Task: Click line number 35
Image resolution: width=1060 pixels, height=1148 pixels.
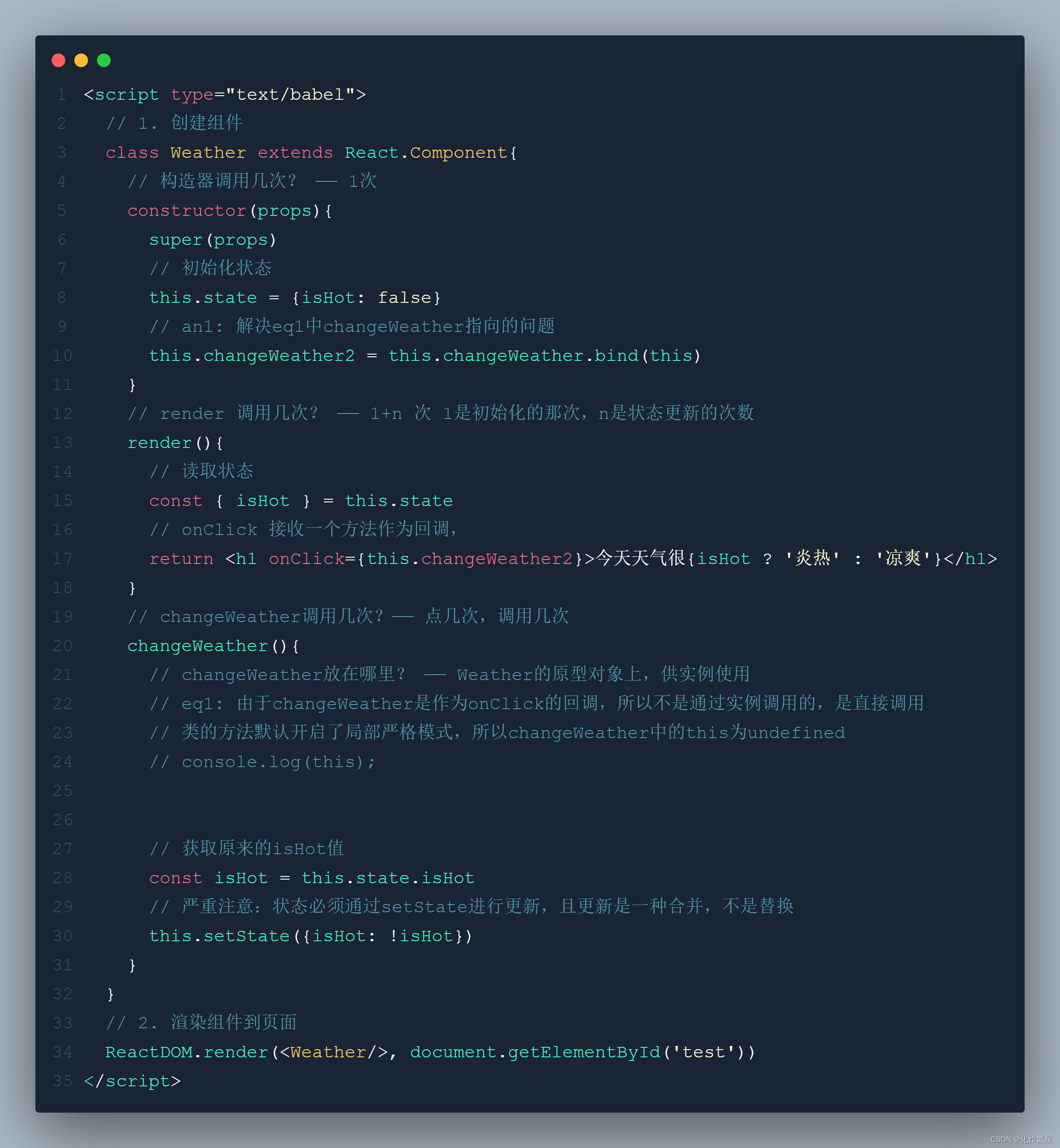Action: [63, 1081]
